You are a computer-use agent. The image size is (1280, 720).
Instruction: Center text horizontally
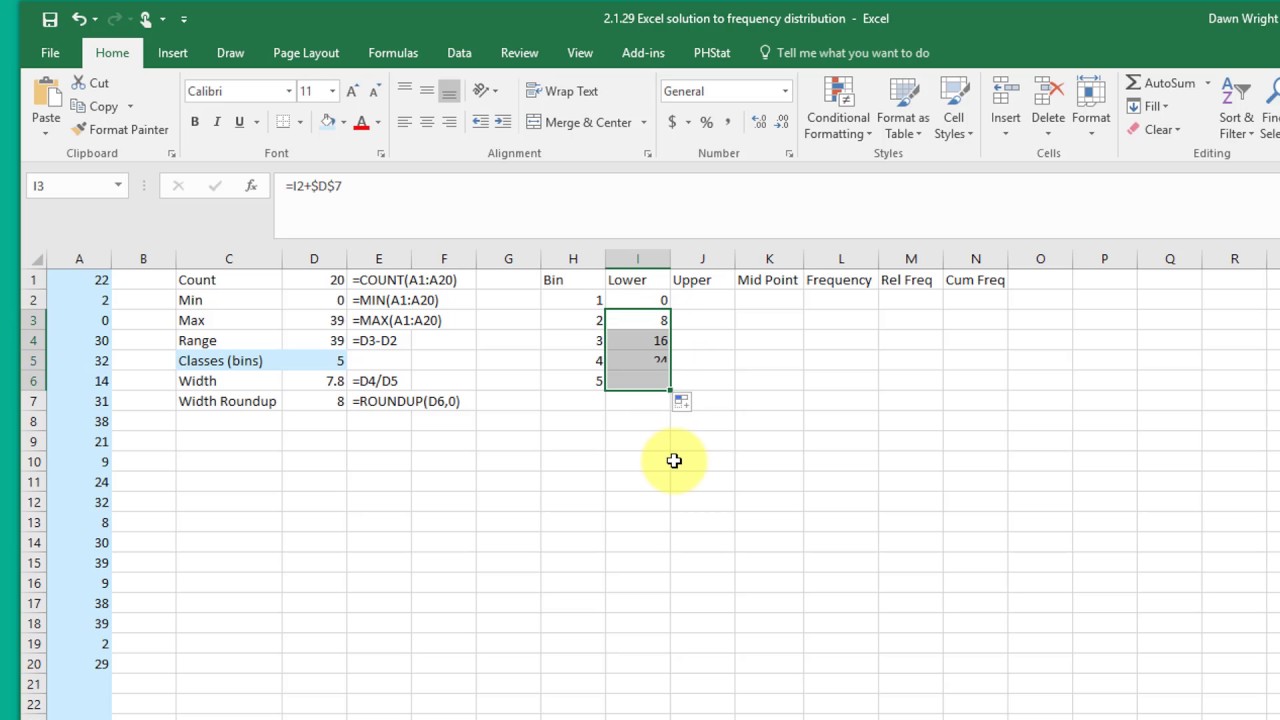click(x=427, y=122)
